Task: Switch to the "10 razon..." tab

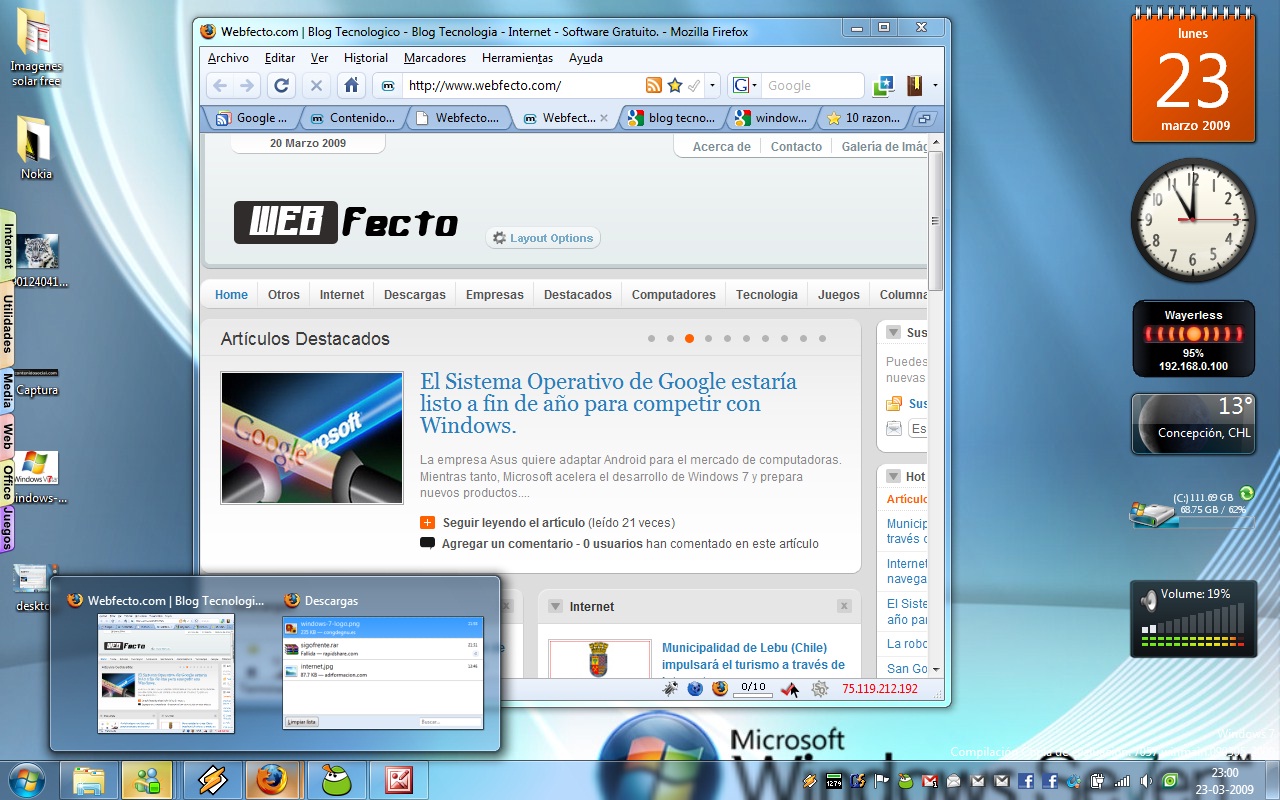Action: point(863,118)
